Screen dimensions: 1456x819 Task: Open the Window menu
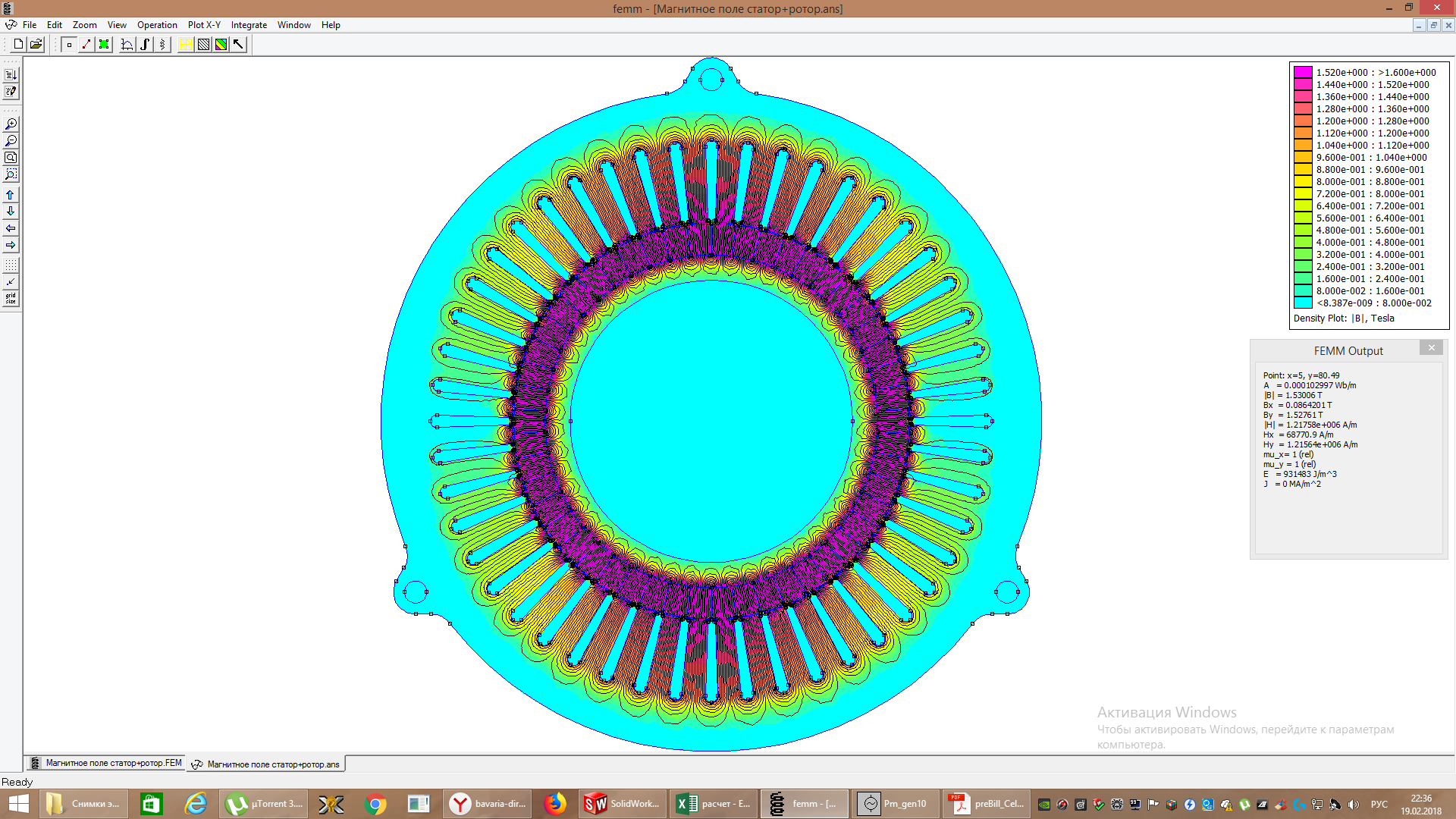[x=293, y=25]
